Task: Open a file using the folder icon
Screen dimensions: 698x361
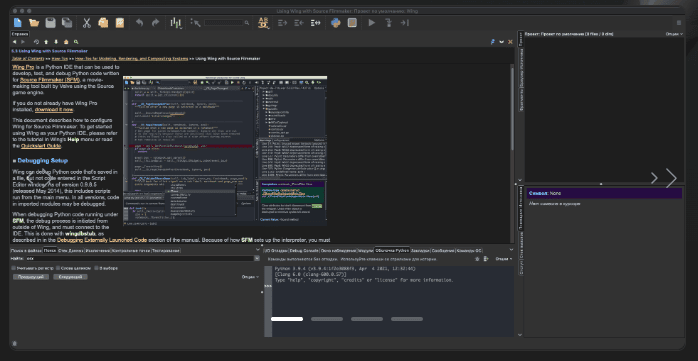Action: pyautogui.click(x=34, y=23)
